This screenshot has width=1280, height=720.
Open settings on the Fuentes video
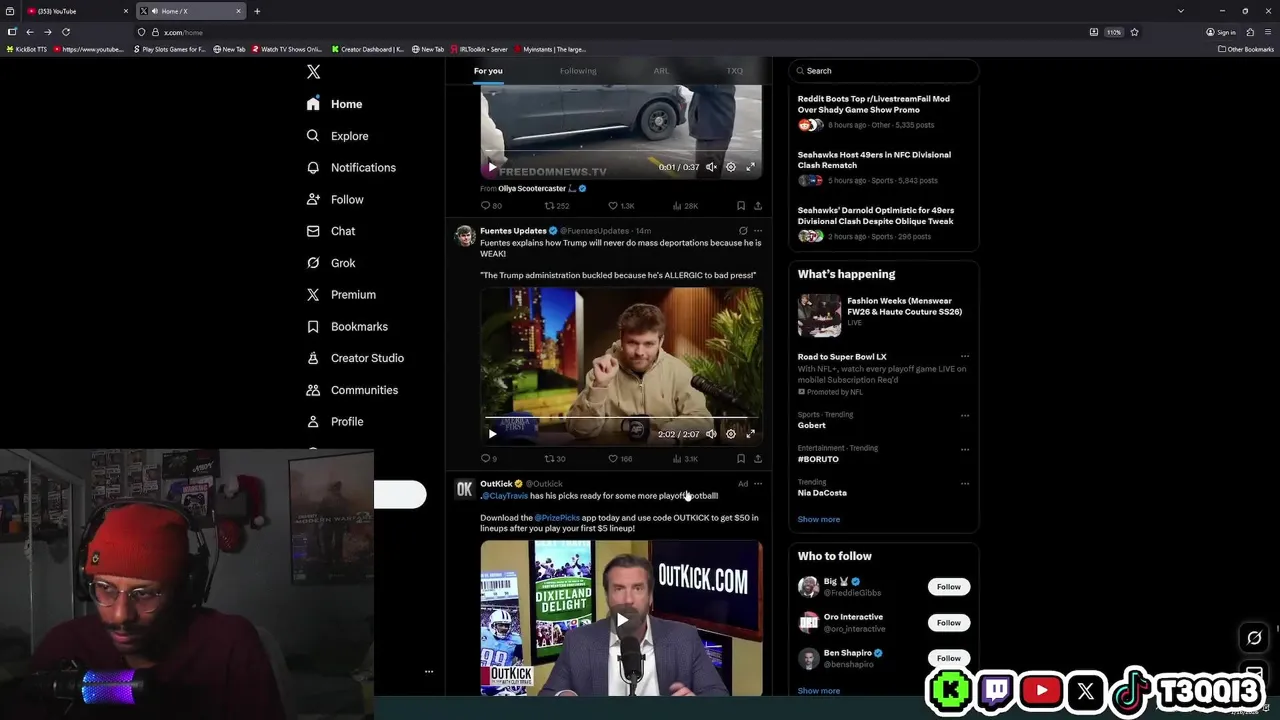click(x=731, y=434)
